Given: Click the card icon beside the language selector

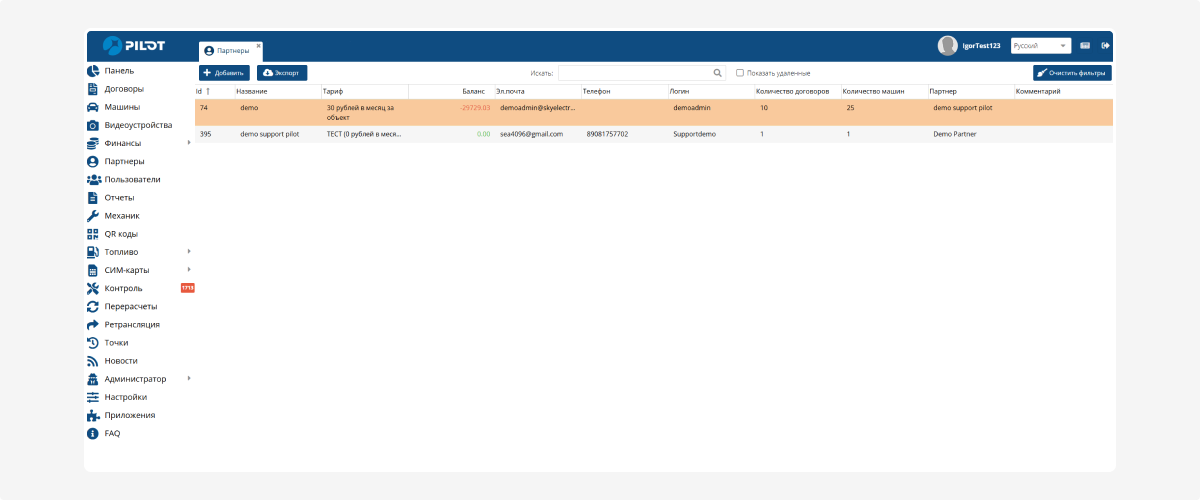Looking at the screenshot, I should (x=1085, y=45).
